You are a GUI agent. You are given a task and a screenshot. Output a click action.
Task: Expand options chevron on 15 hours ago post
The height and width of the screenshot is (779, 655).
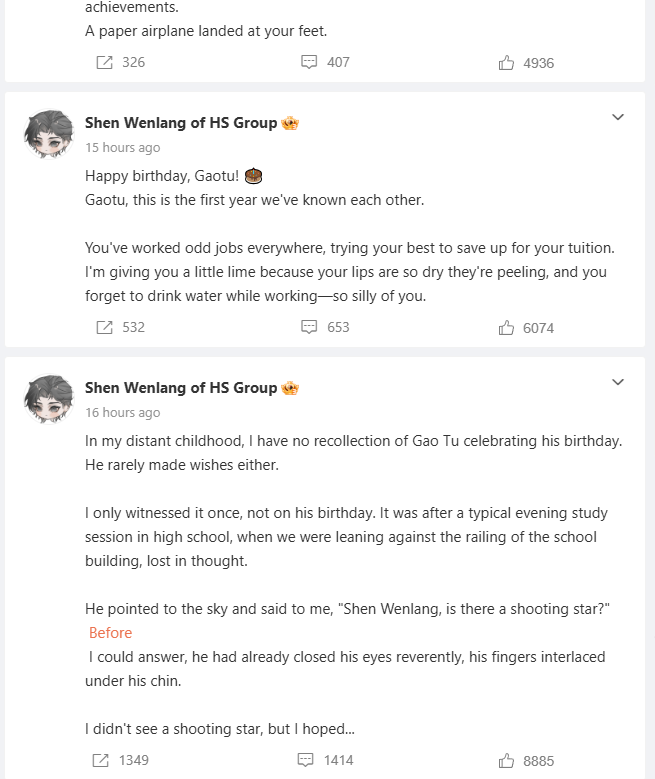coord(618,117)
